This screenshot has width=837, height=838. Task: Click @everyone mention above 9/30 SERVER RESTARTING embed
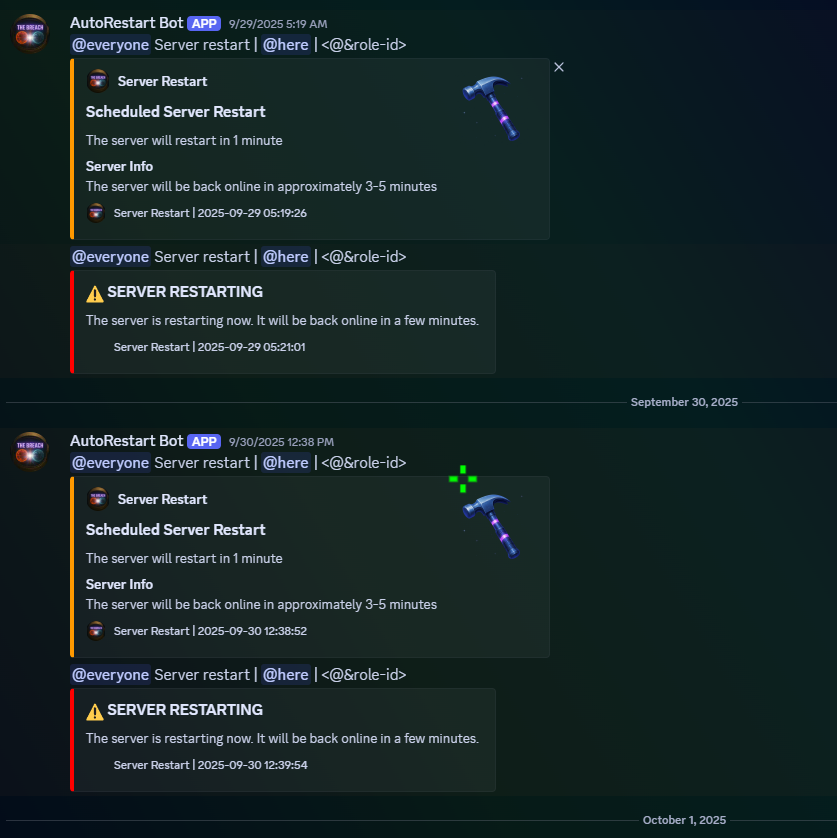pyautogui.click(x=111, y=675)
